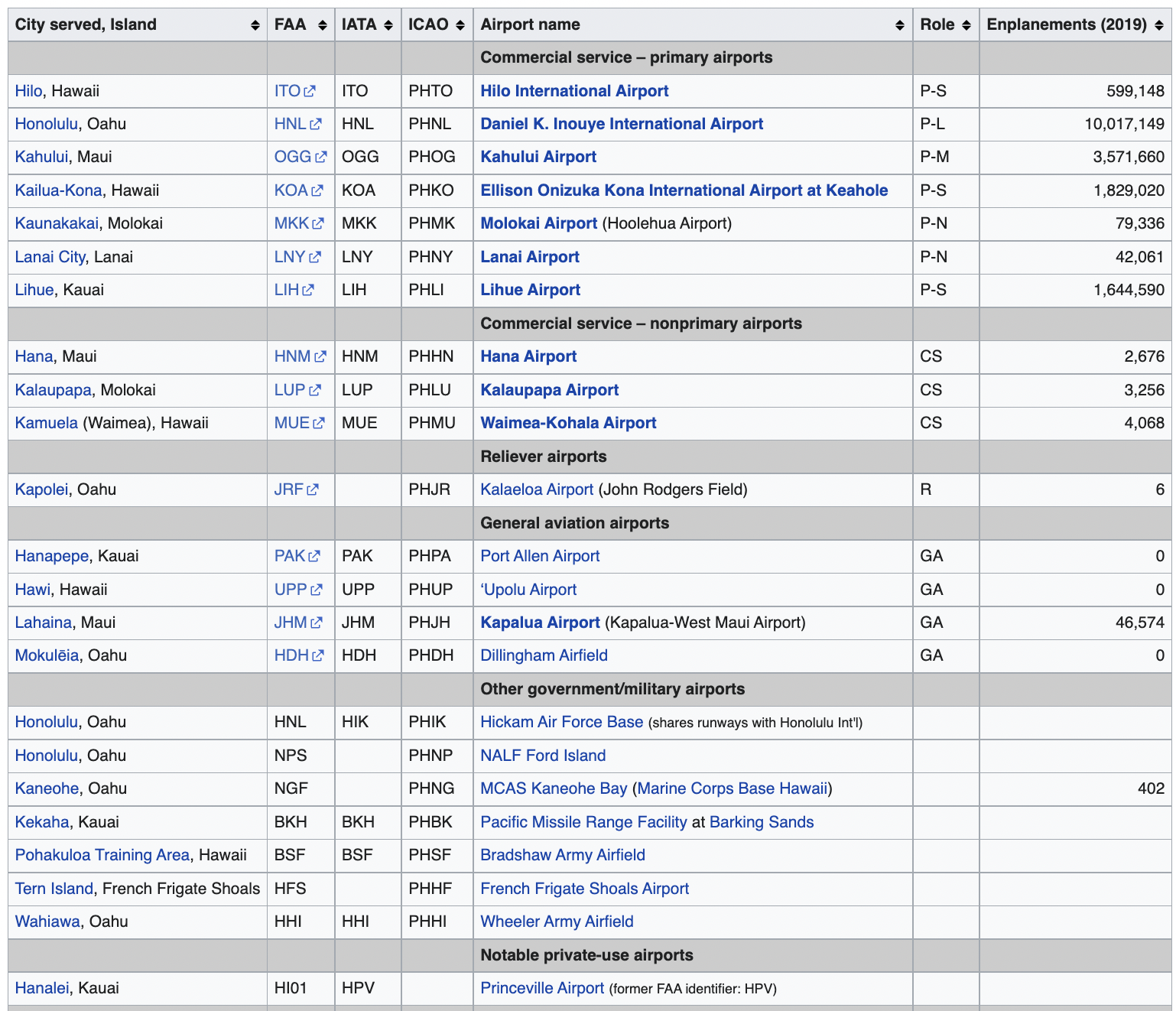Open the Barking Sands link
This screenshot has width=1176, height=1011.
[762, 822]
